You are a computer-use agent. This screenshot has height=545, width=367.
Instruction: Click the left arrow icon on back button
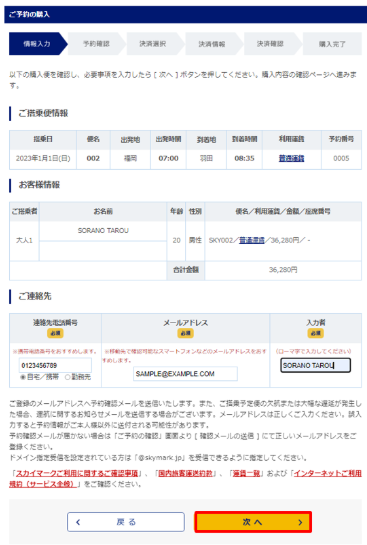point(78,522)
